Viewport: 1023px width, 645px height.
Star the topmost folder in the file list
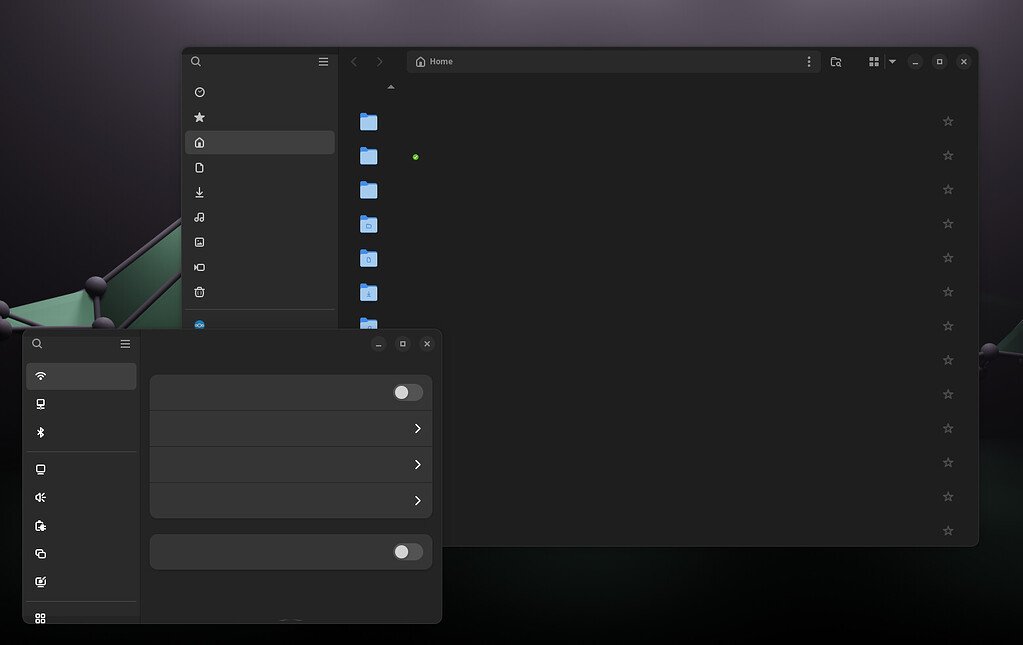947,121
